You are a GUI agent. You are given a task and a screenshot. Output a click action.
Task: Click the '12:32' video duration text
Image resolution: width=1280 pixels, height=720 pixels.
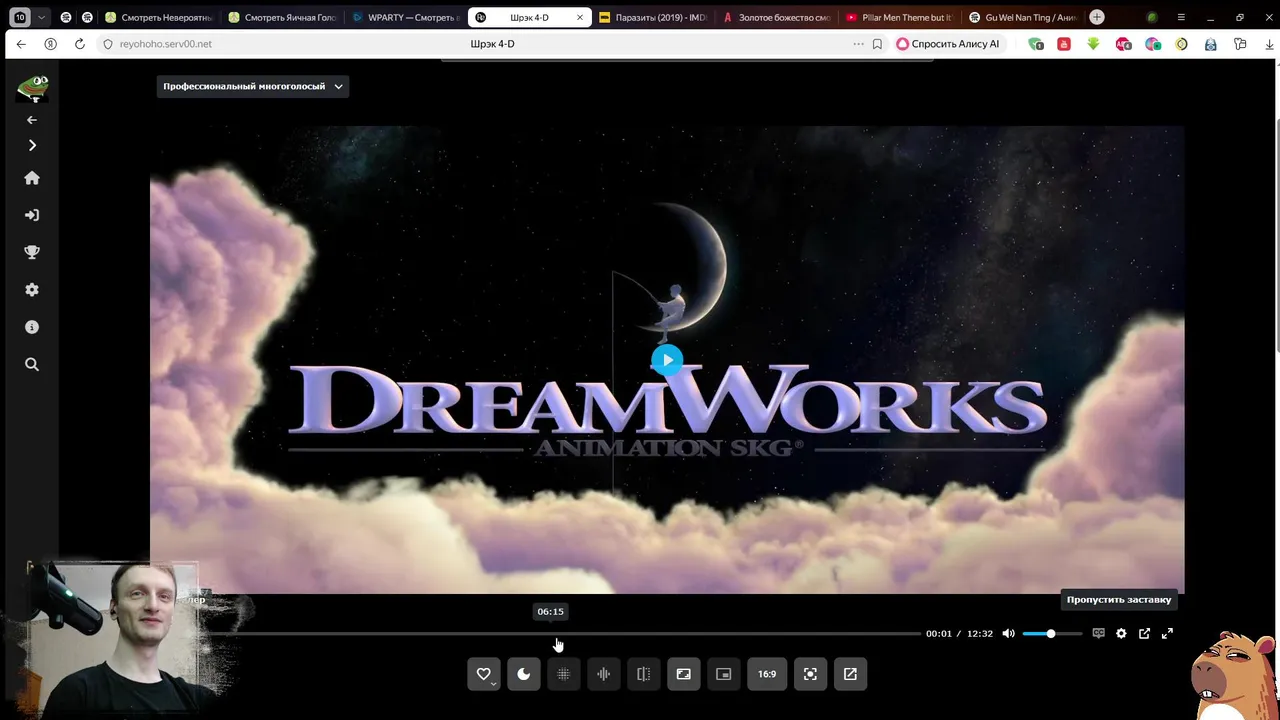[x=980, y=633]
